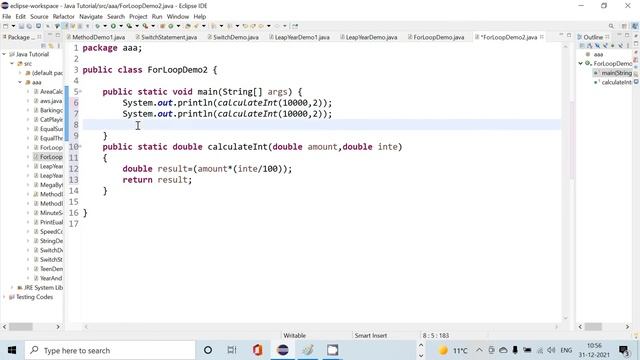
Task: Toggle Hide Non-Public members in Outline
Action: tap(612, 45)
